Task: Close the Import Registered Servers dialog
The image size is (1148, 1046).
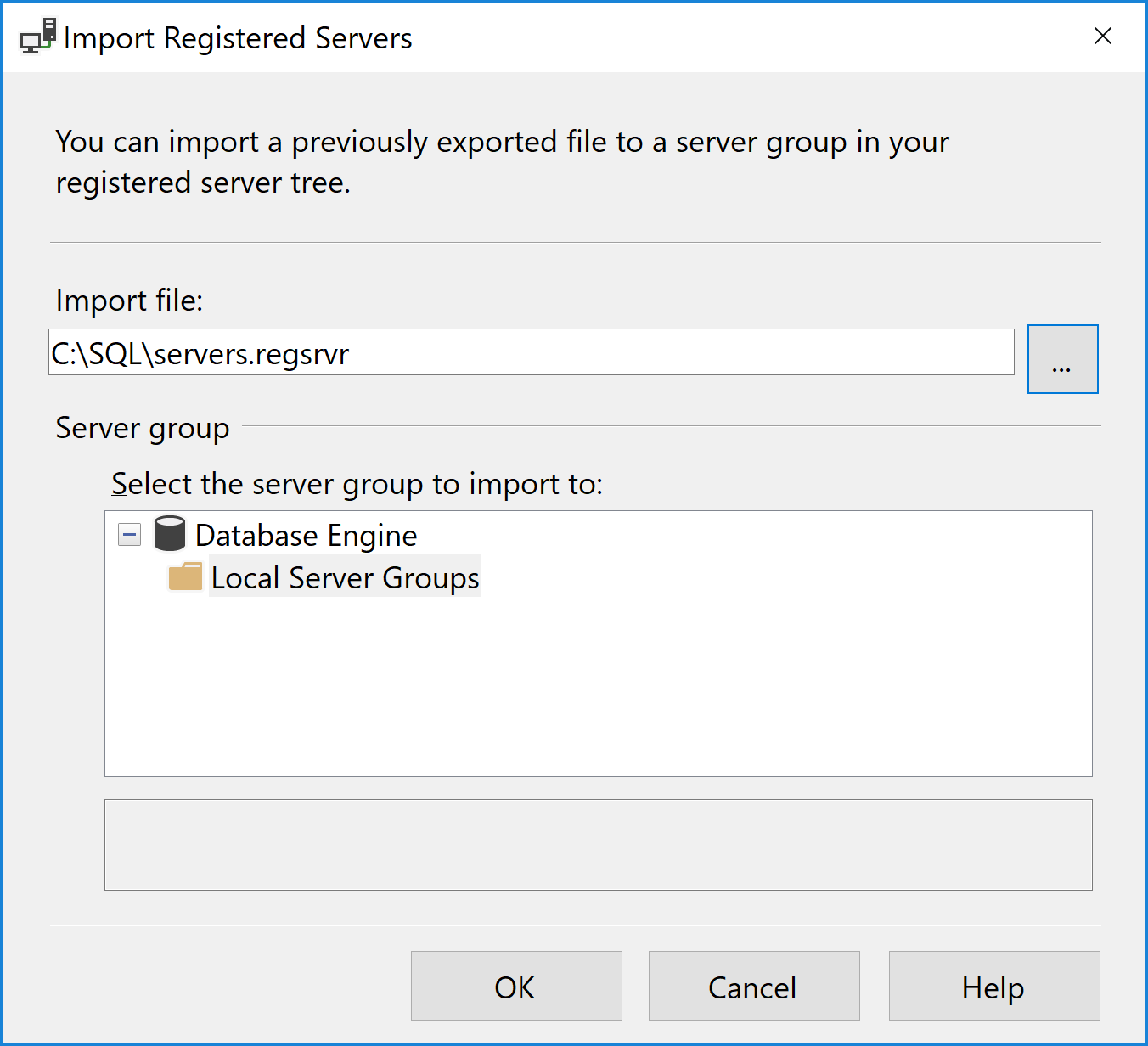Action: click(1102, 37)
